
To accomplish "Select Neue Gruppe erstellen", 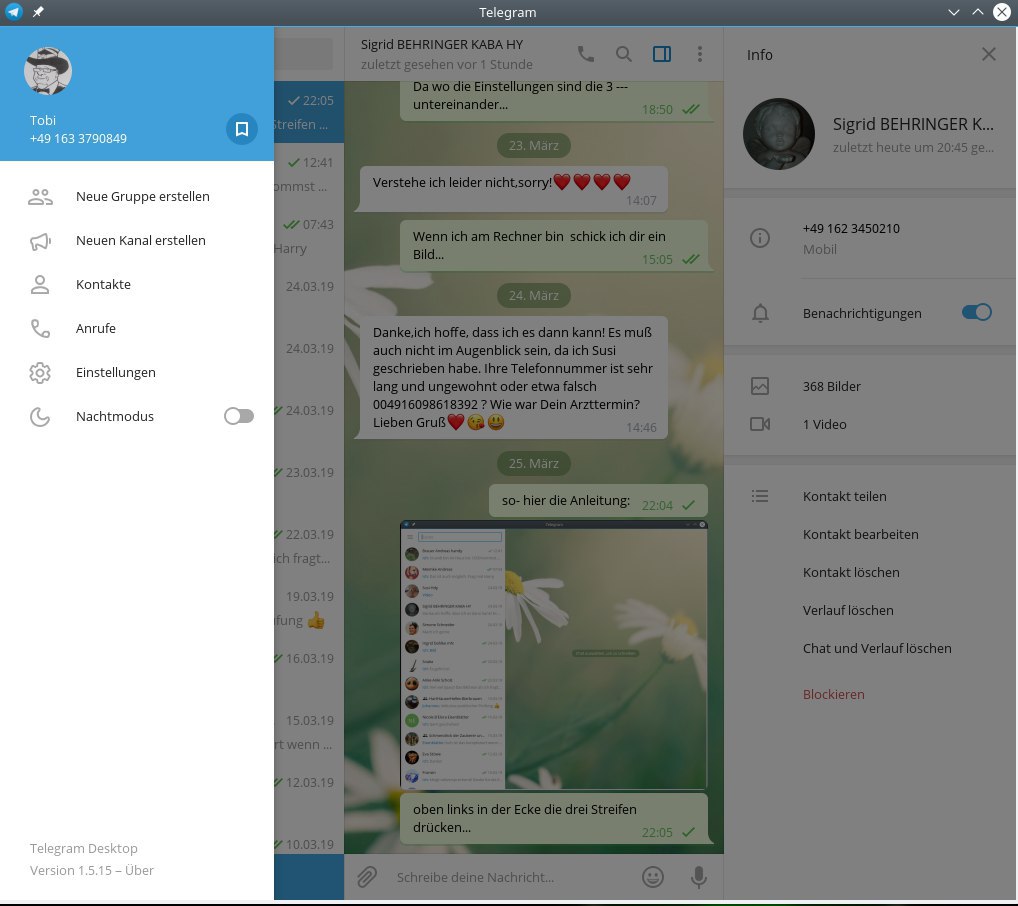I will 142,197.
